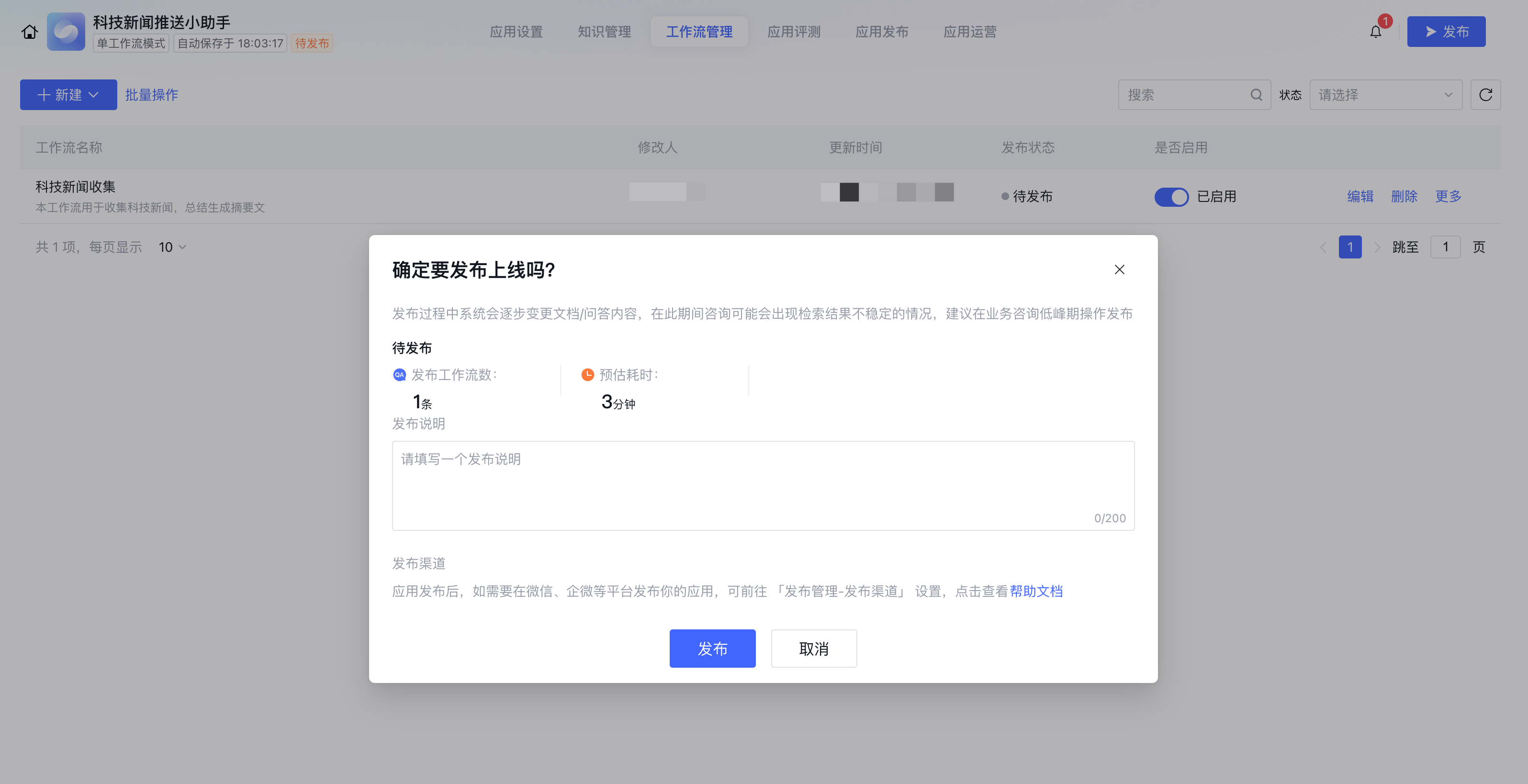The width and height of the screenshot is (1528, 784).
Task: Go to previous page arrow
Action: pos(1323,247)
